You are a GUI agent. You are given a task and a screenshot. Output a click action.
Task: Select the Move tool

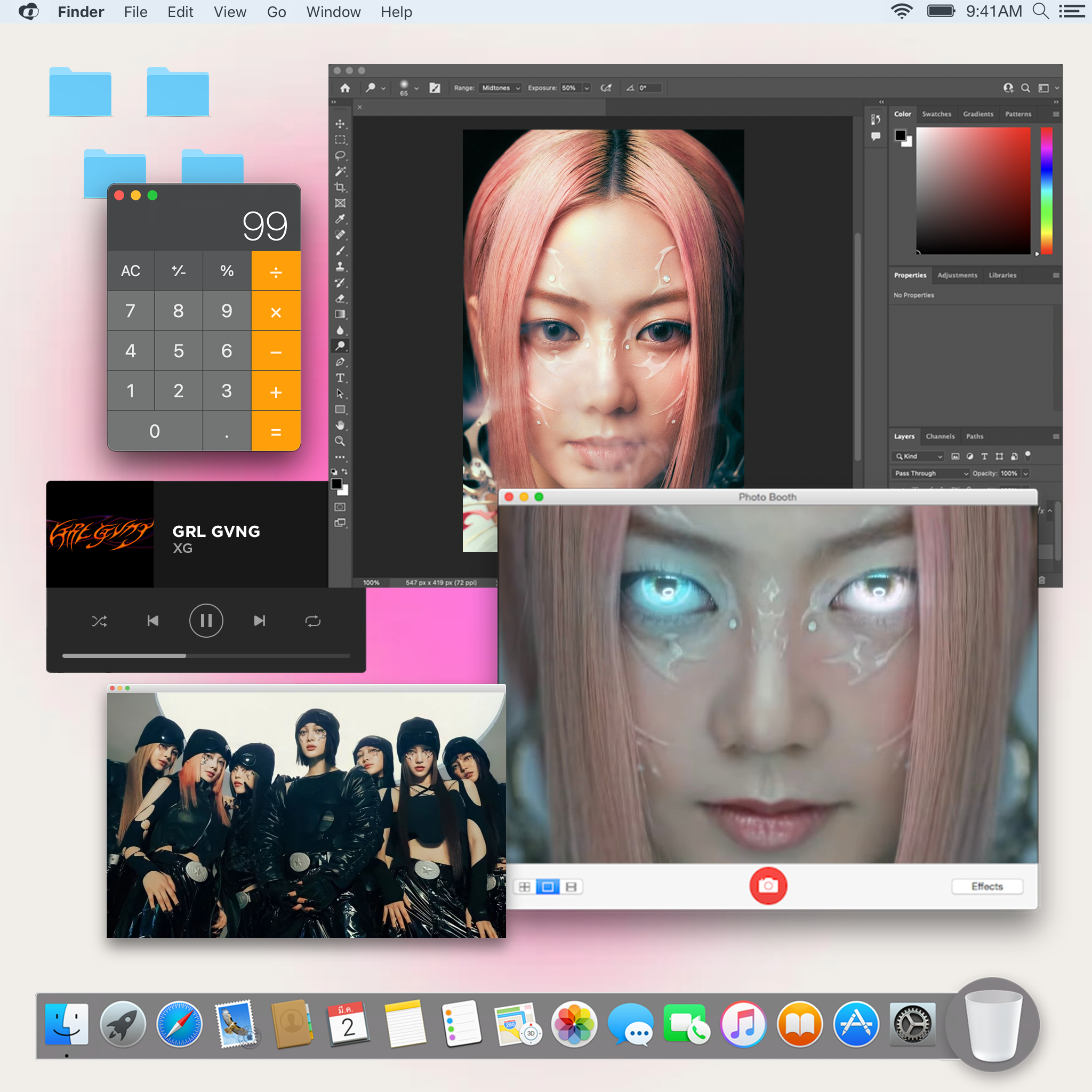coord(340,124)
